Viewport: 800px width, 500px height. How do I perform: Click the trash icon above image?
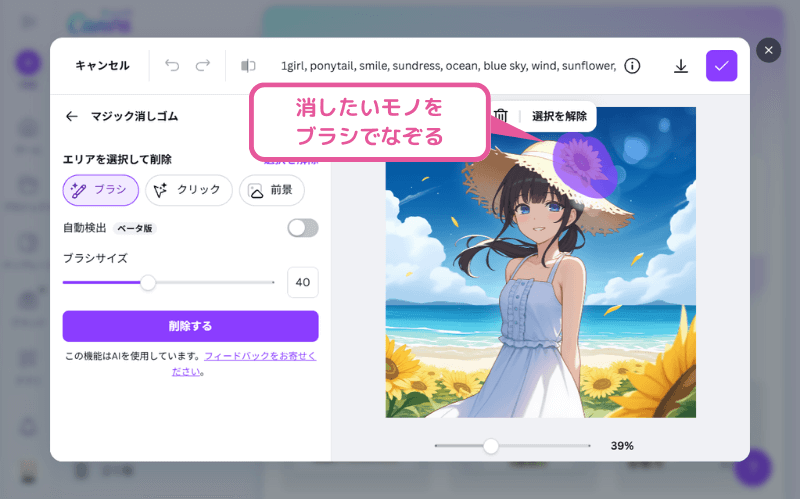point(501,116)
